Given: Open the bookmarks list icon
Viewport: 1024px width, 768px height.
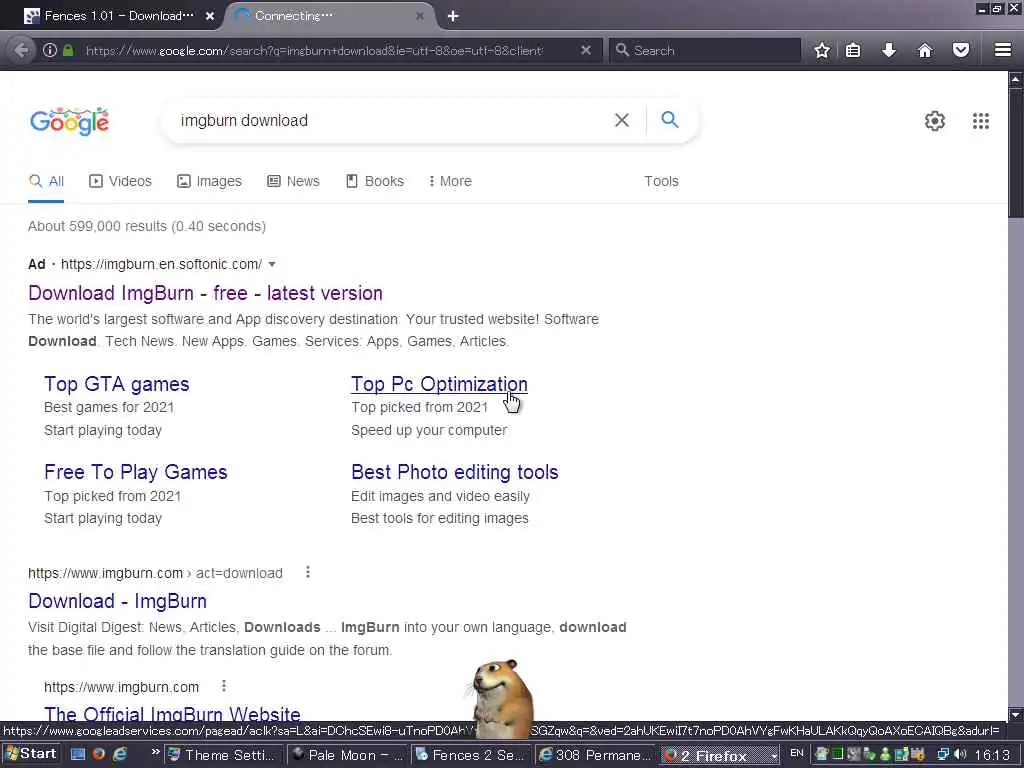Looking at the screenshot, I should 853,50.
